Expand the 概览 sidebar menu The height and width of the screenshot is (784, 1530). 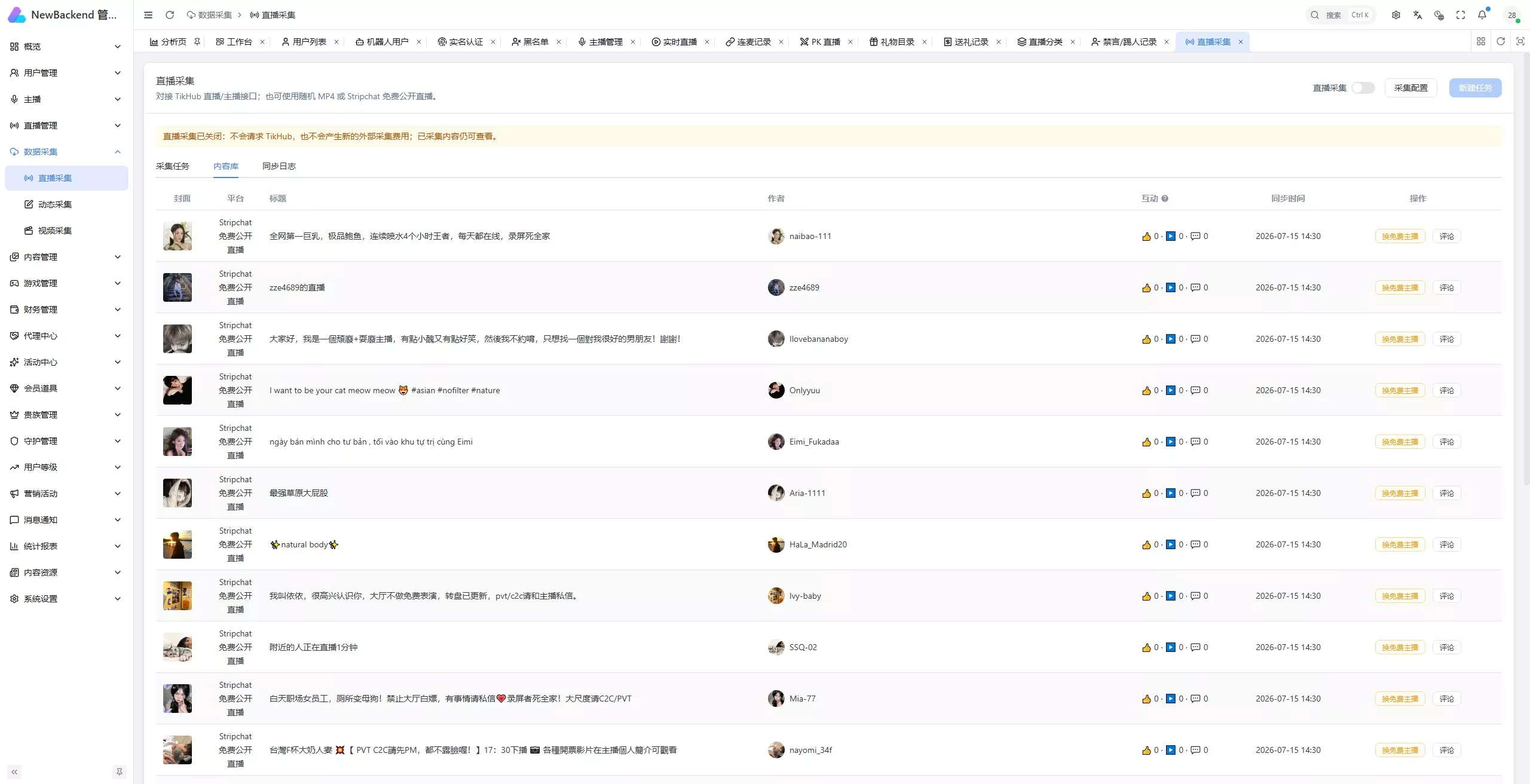pos(66,47)
